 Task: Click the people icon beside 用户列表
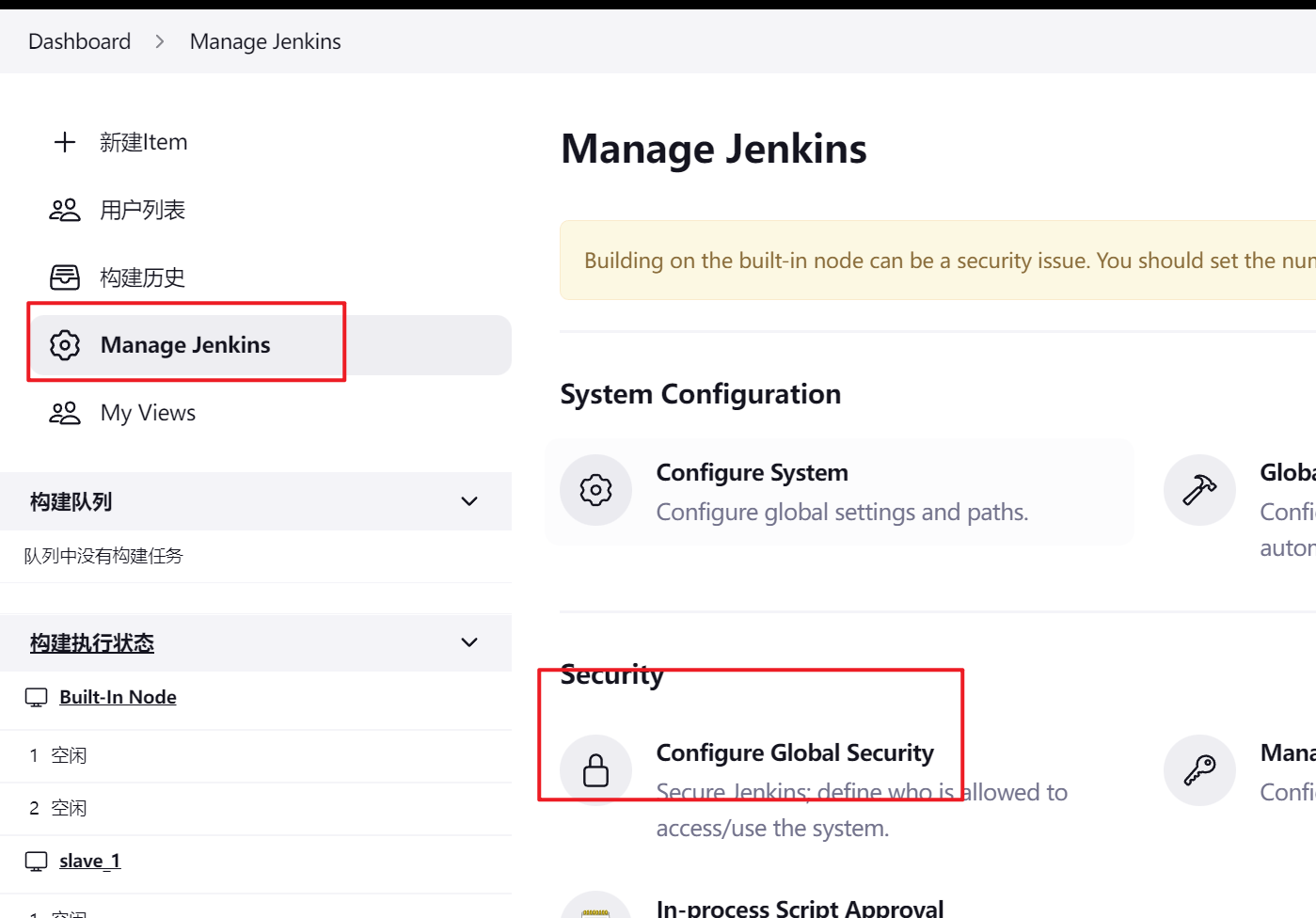(x=65, y=210)
